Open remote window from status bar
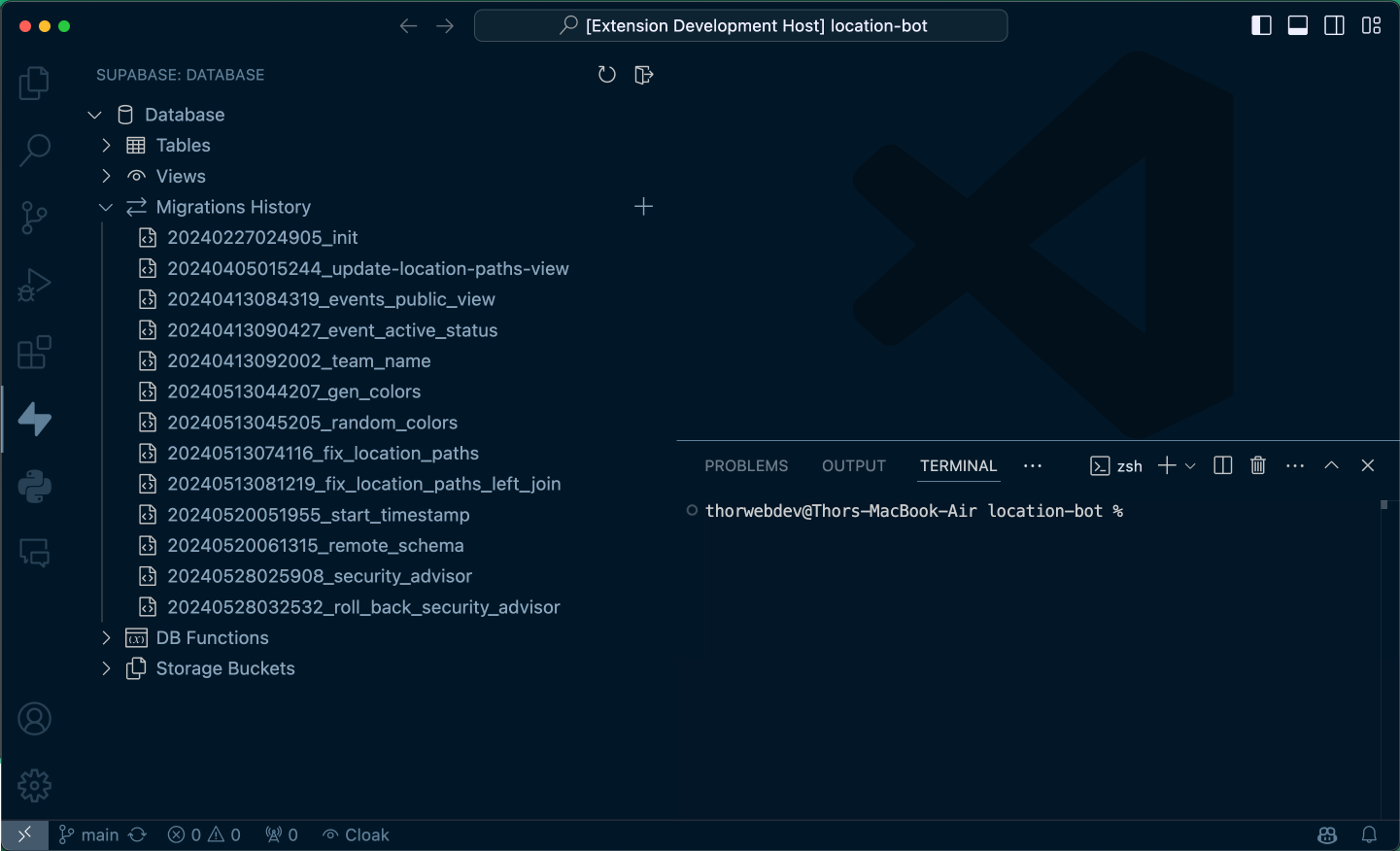Viewport: 1400px width, 851px height. 24,835
